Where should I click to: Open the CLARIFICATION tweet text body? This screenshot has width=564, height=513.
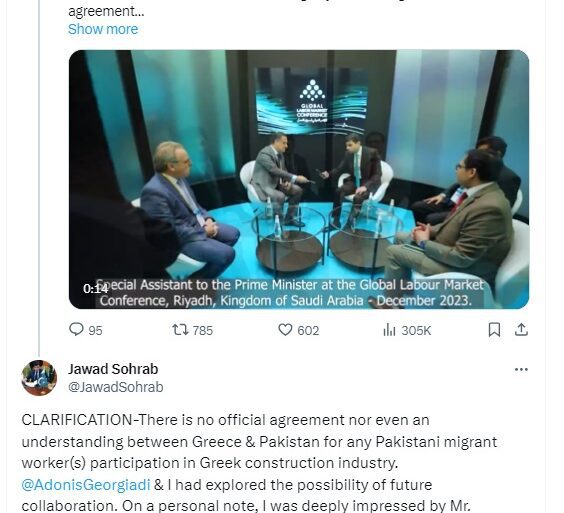[259, 463]
